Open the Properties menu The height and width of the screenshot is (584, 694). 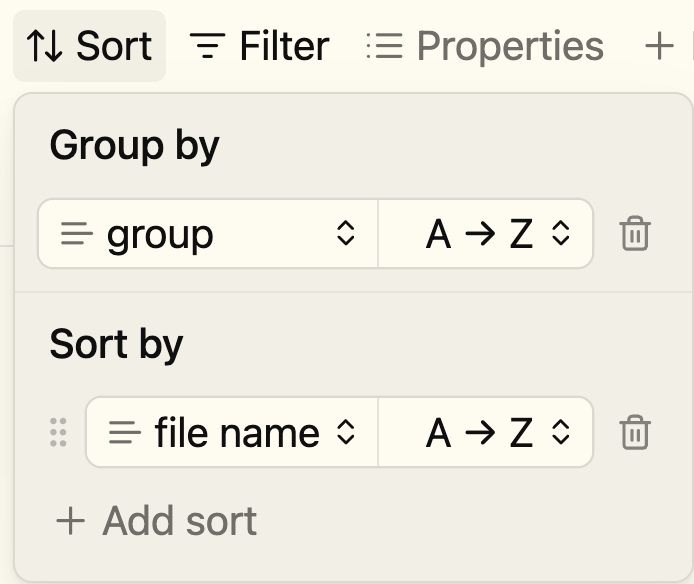pos(509,46)
